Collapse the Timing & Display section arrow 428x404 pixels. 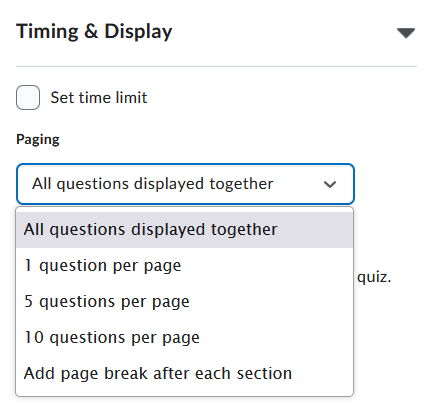(406, 33)
